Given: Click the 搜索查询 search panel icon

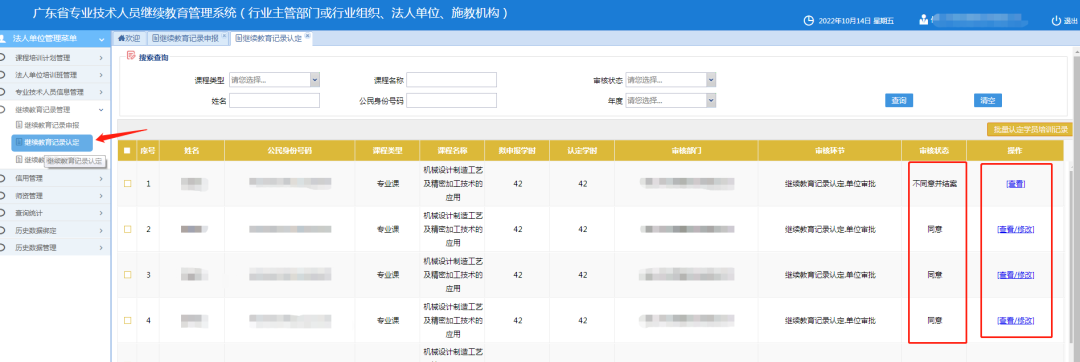Looking at the screenshot, I should click(x=131, y=56).
